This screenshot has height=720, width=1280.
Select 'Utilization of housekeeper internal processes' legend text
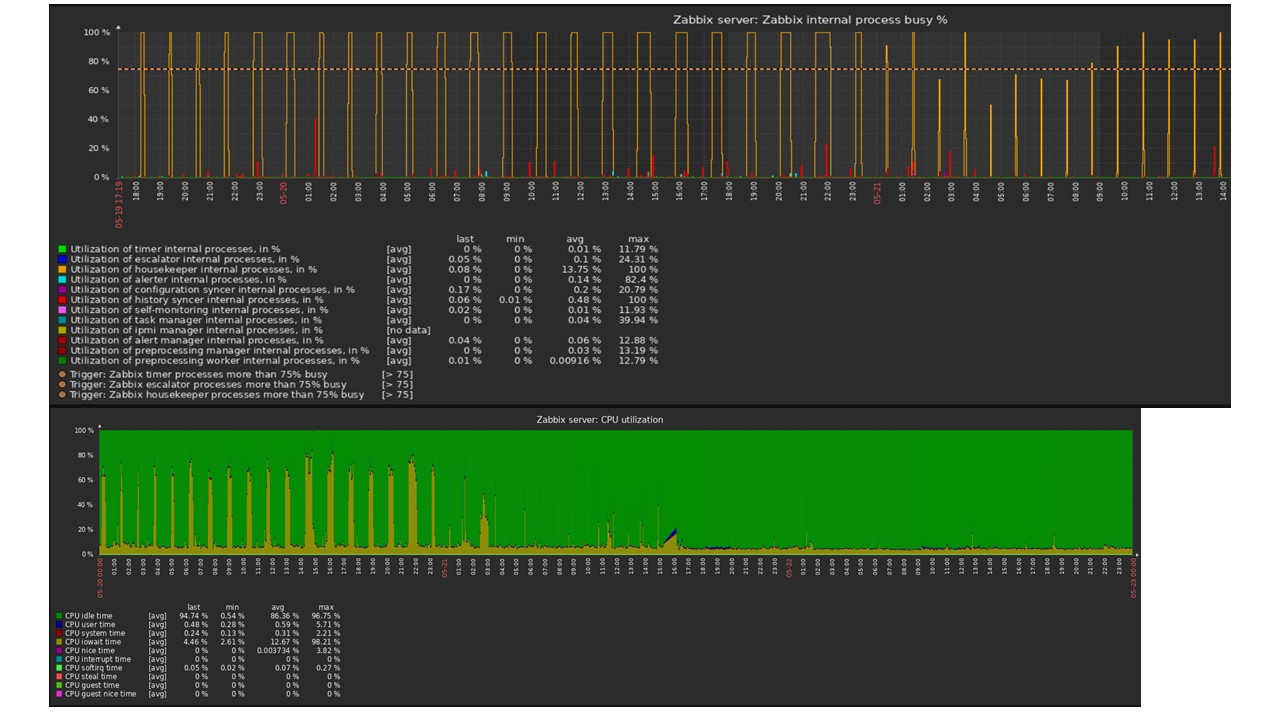pos(194,269)
